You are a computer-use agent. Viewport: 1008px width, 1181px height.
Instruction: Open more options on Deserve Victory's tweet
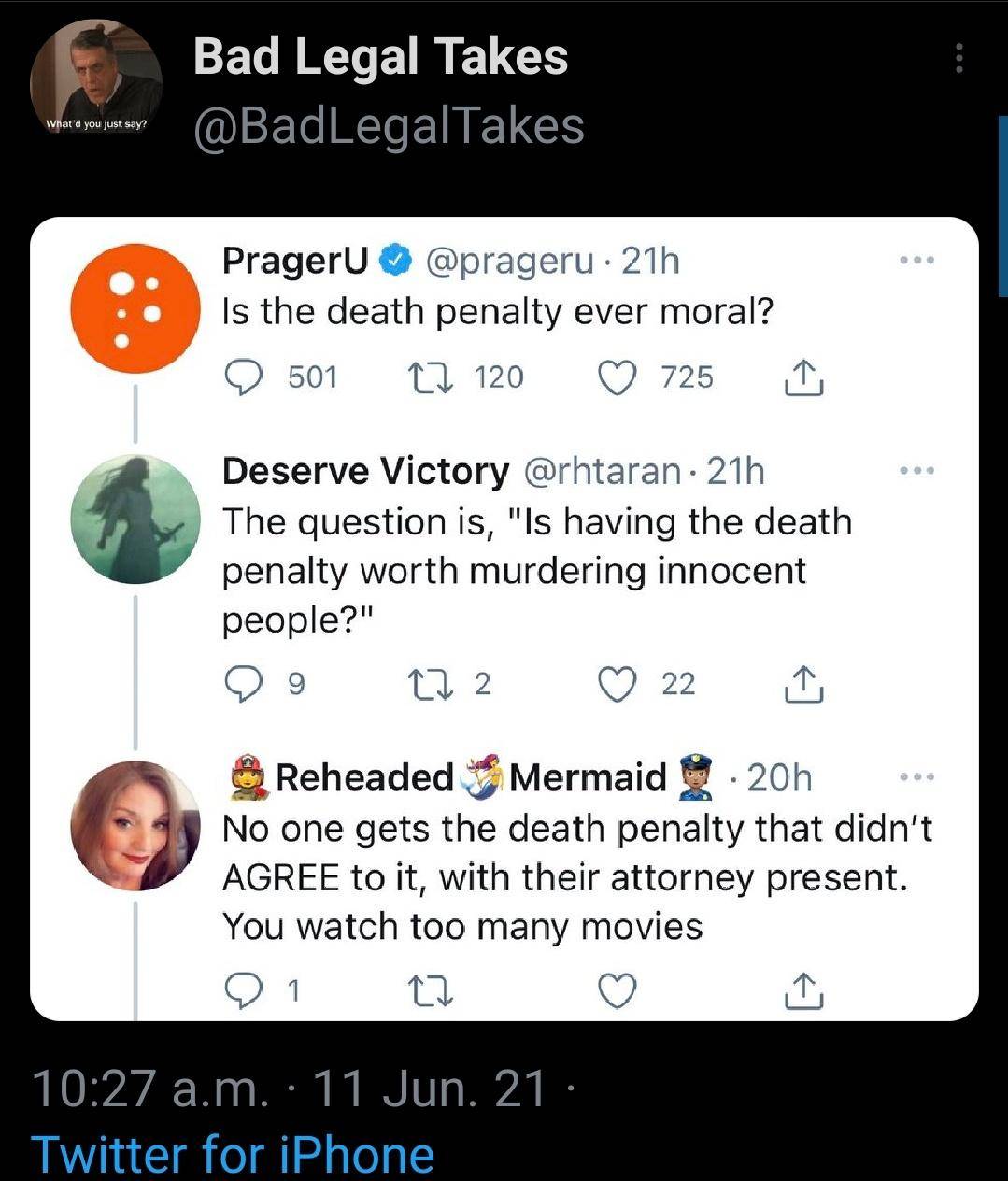(916, 470)
